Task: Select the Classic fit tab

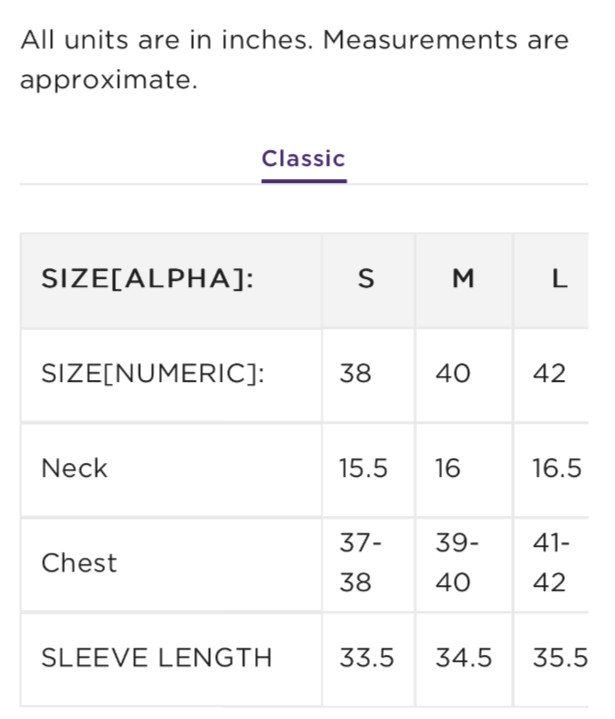Action: (303, 159)
